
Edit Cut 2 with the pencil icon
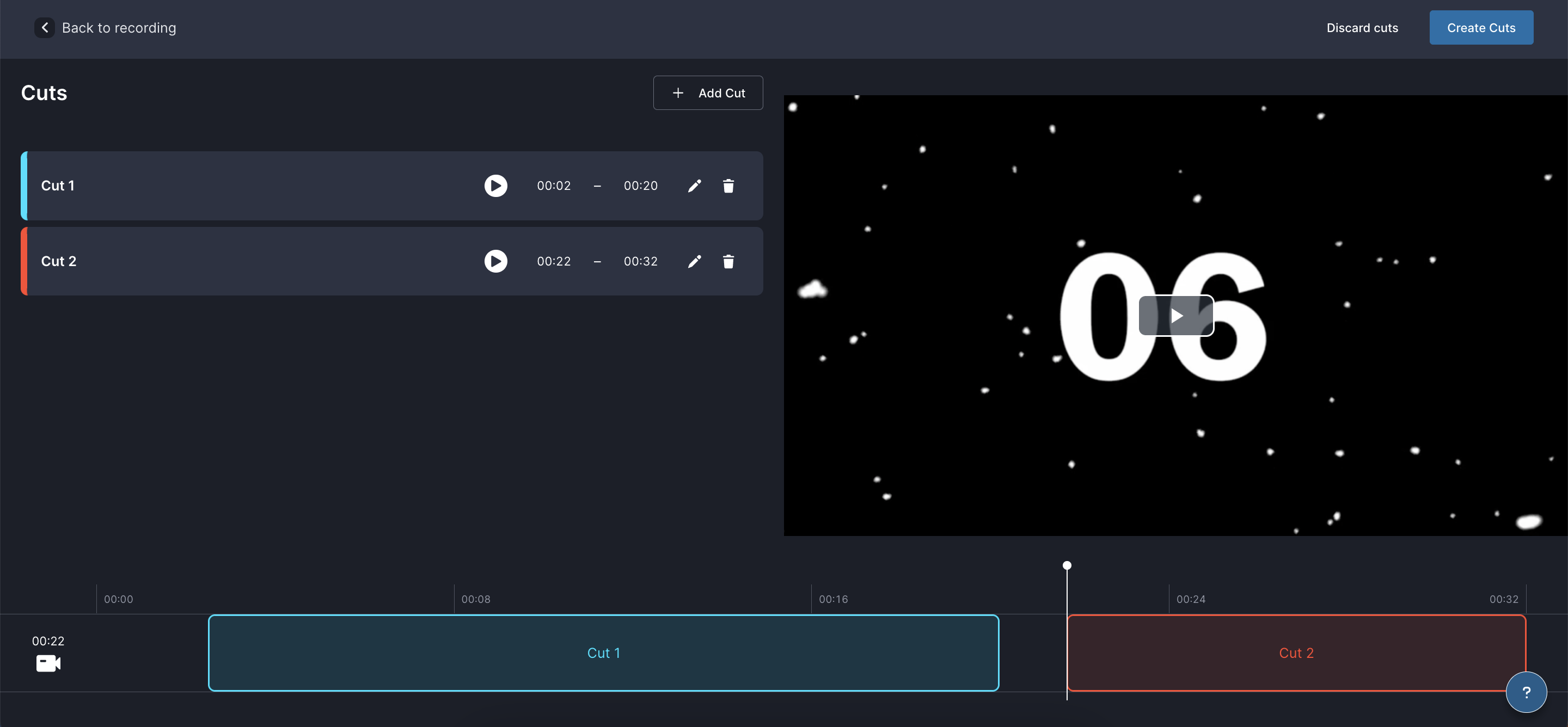(694, 261)
